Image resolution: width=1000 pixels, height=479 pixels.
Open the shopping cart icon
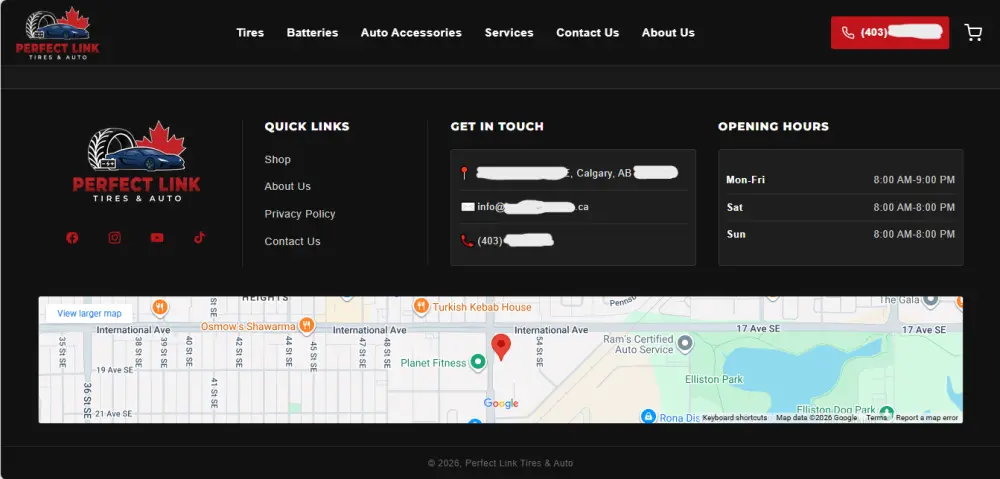pyautogui.click(x=973, y=33)
